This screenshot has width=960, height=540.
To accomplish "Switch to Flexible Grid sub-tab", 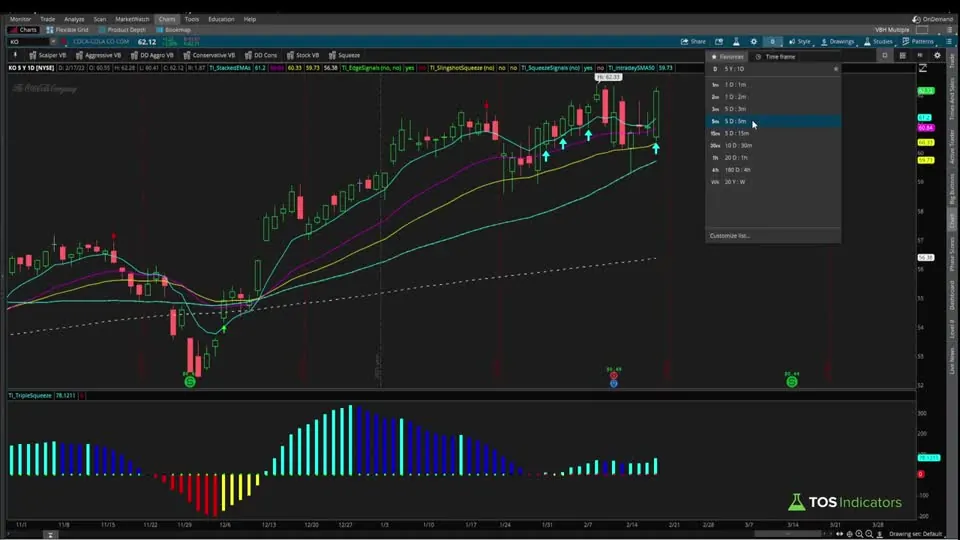I will (67, 29).
